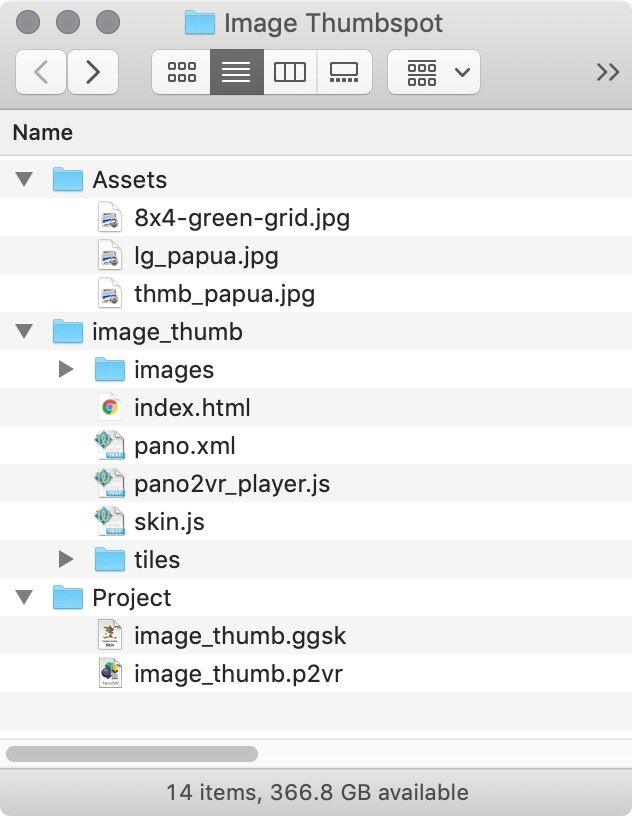Click the image_thumb.ggsk skin file icon
The image size is (632, 816).
(110, 635)
